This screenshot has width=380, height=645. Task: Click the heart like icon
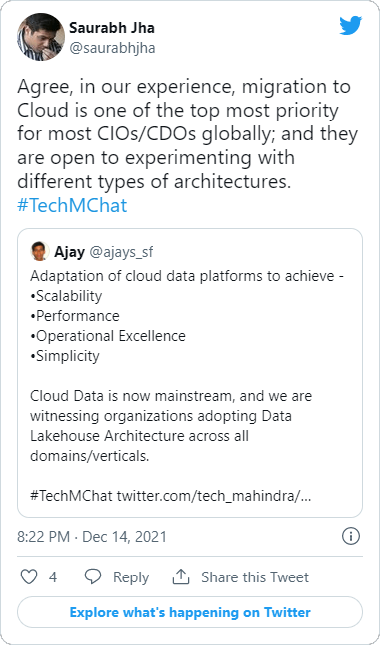tap(29, 577)
